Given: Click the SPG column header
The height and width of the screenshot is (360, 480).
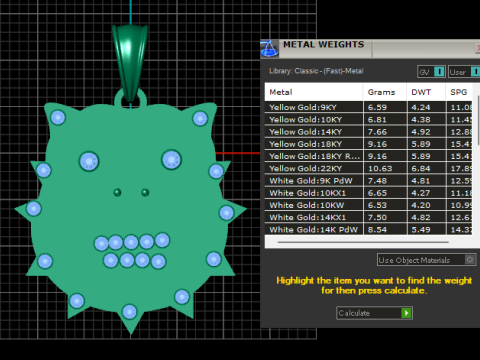Looking at the screenshot, I should point(459,92).
